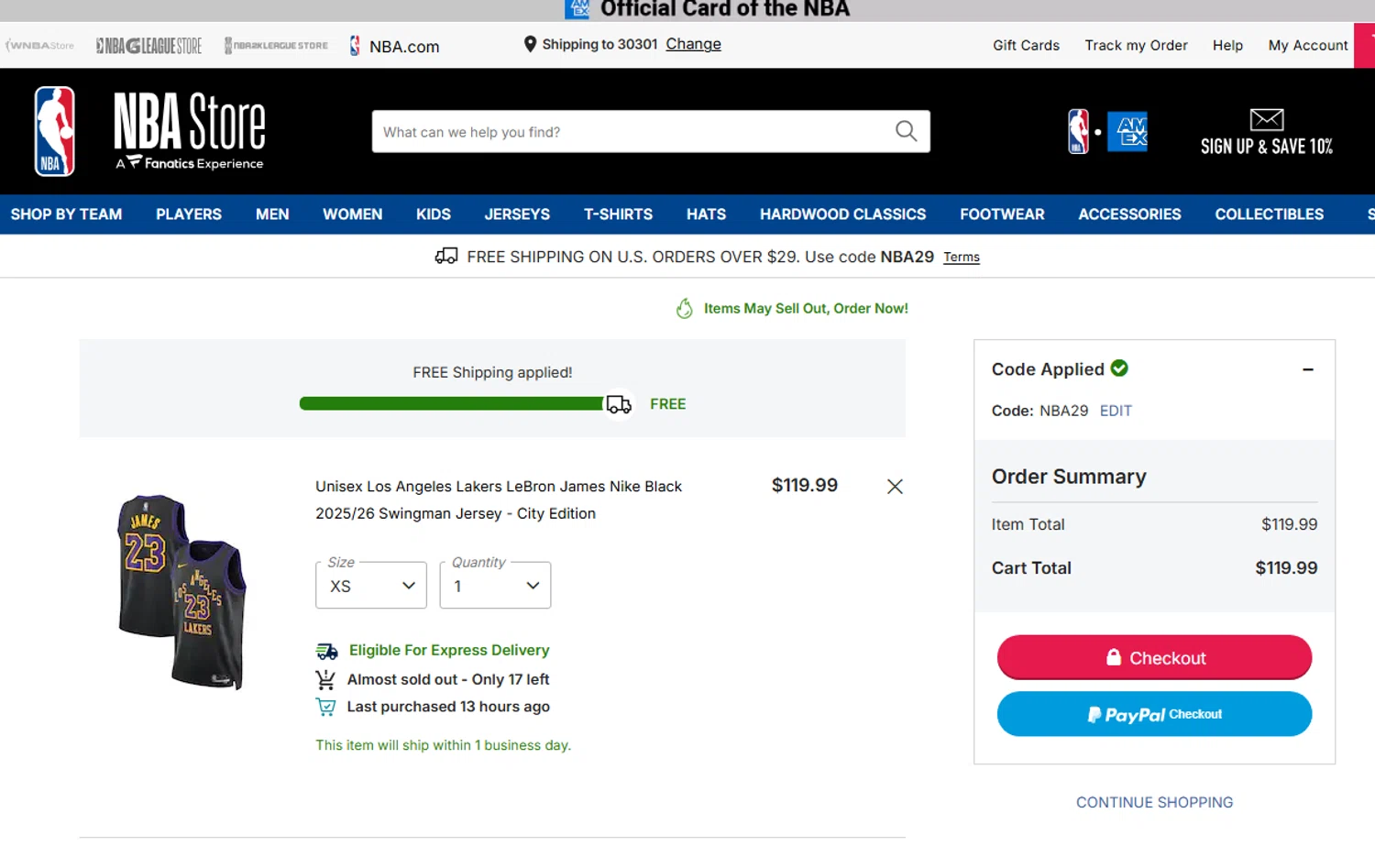Open the NBA G League Store logo

pyautogui.click(x=148, y=45)
